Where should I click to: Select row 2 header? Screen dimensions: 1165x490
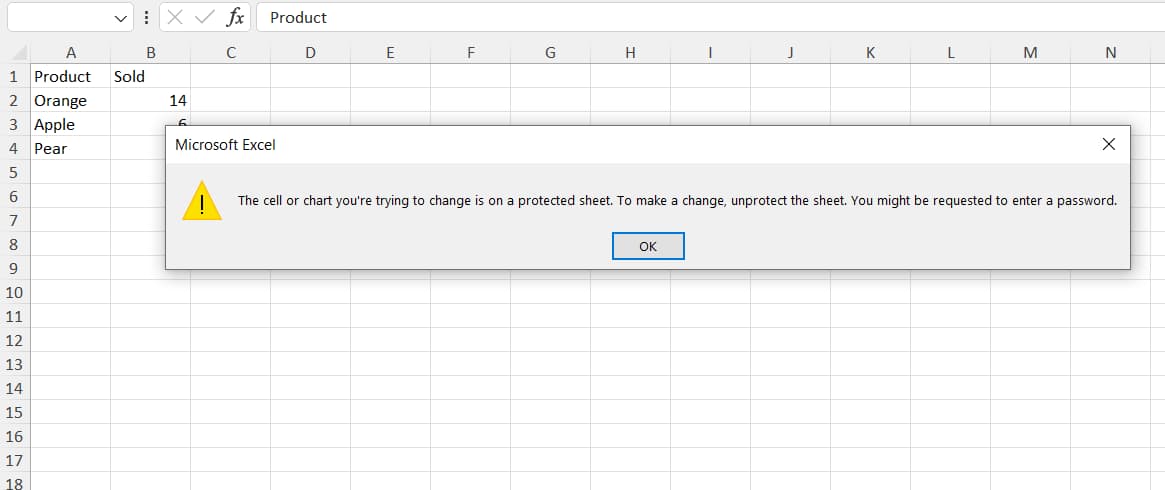pyautogui.click(x=15, y=100)
